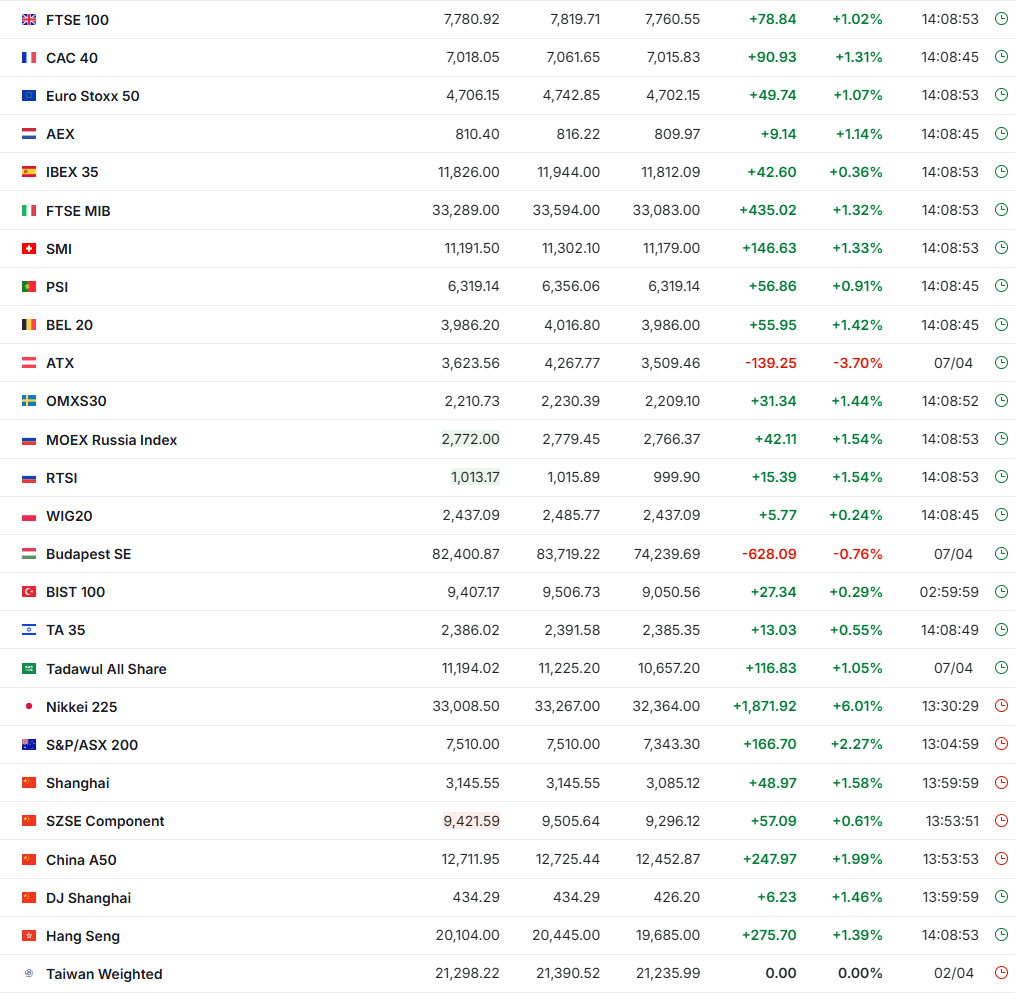Click the green clock icon for Hang Seng
The image size is (1036, 993).
(x=1001, y=934)
